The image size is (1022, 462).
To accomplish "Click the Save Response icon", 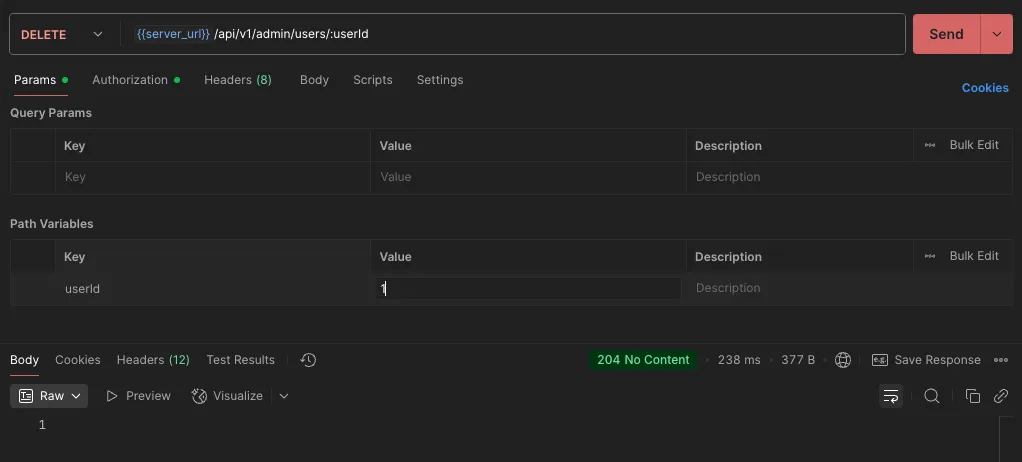I will click(x=879, y=360).
